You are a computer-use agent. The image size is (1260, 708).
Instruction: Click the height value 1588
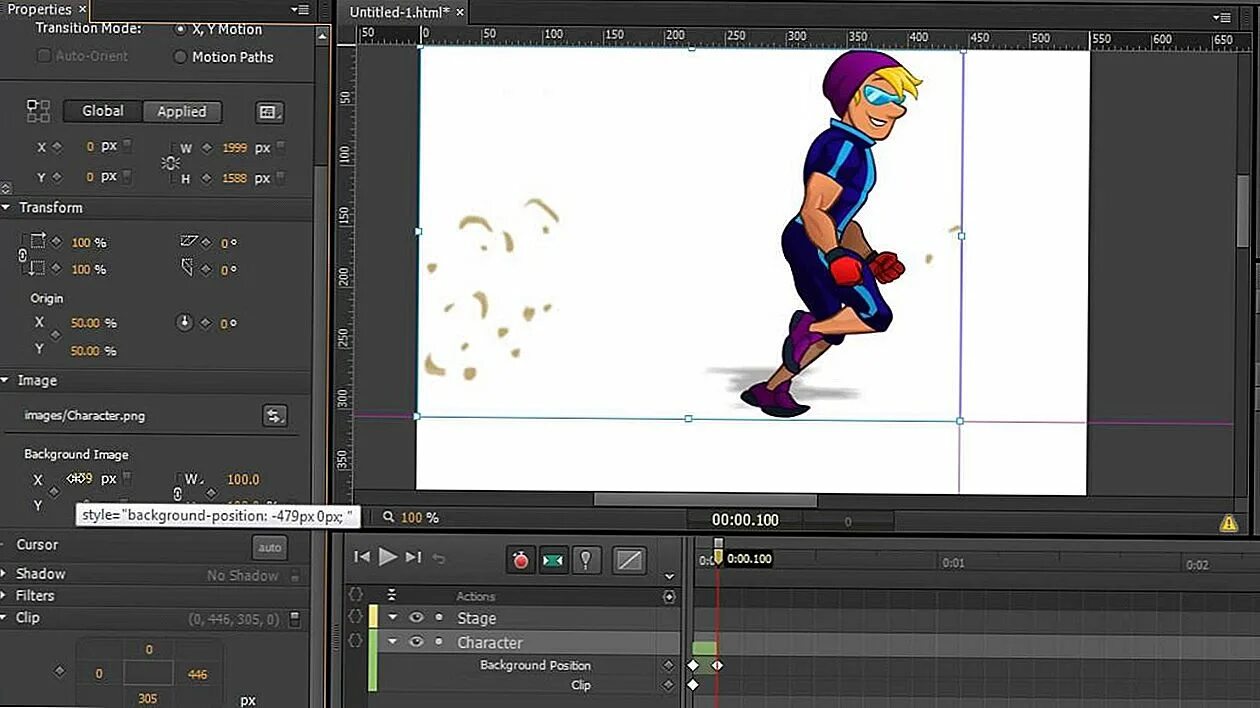[234, 178]
